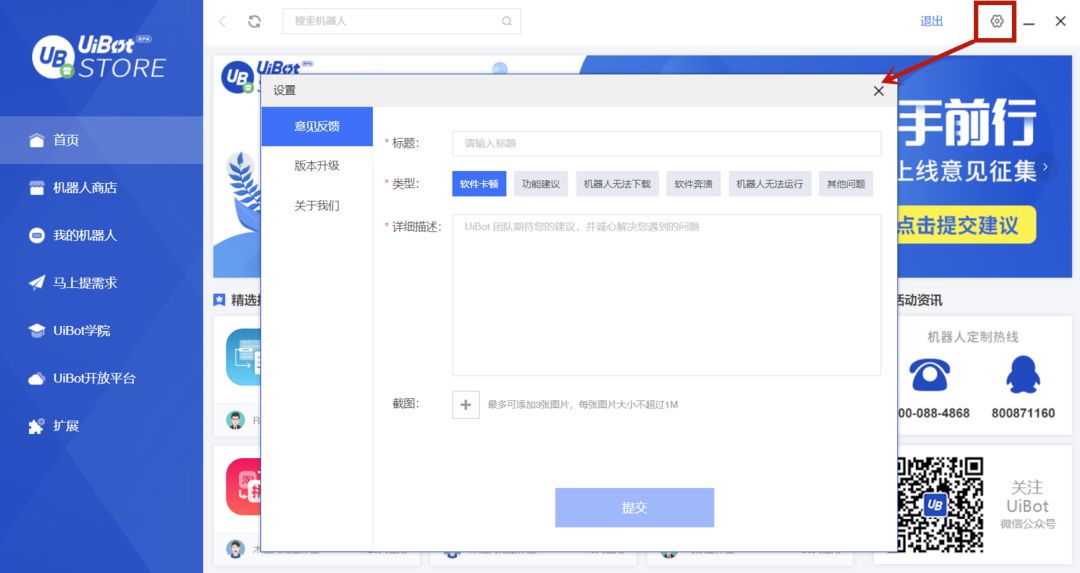Open 首页 in the sidebar

coord(101,140)
